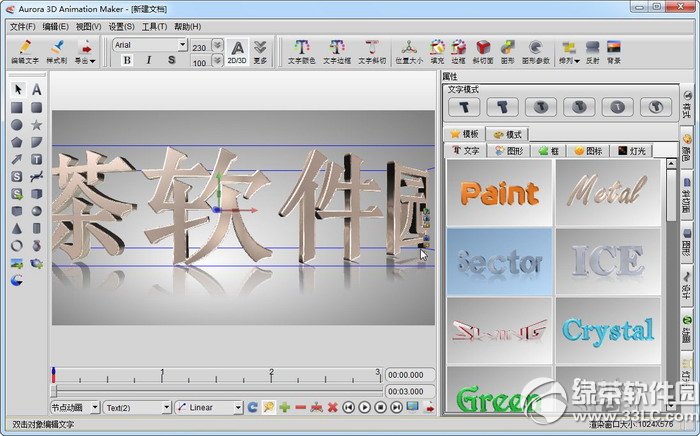
Task: Switch to the 图形 shapes template tab
Action: [509, 151]
